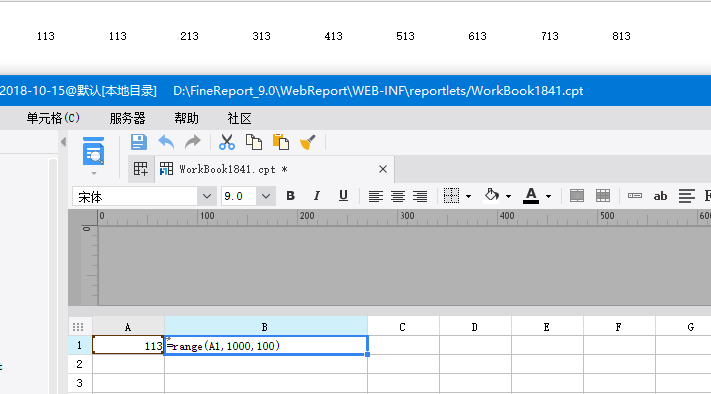Paste from the clipboard

[281, 142]
